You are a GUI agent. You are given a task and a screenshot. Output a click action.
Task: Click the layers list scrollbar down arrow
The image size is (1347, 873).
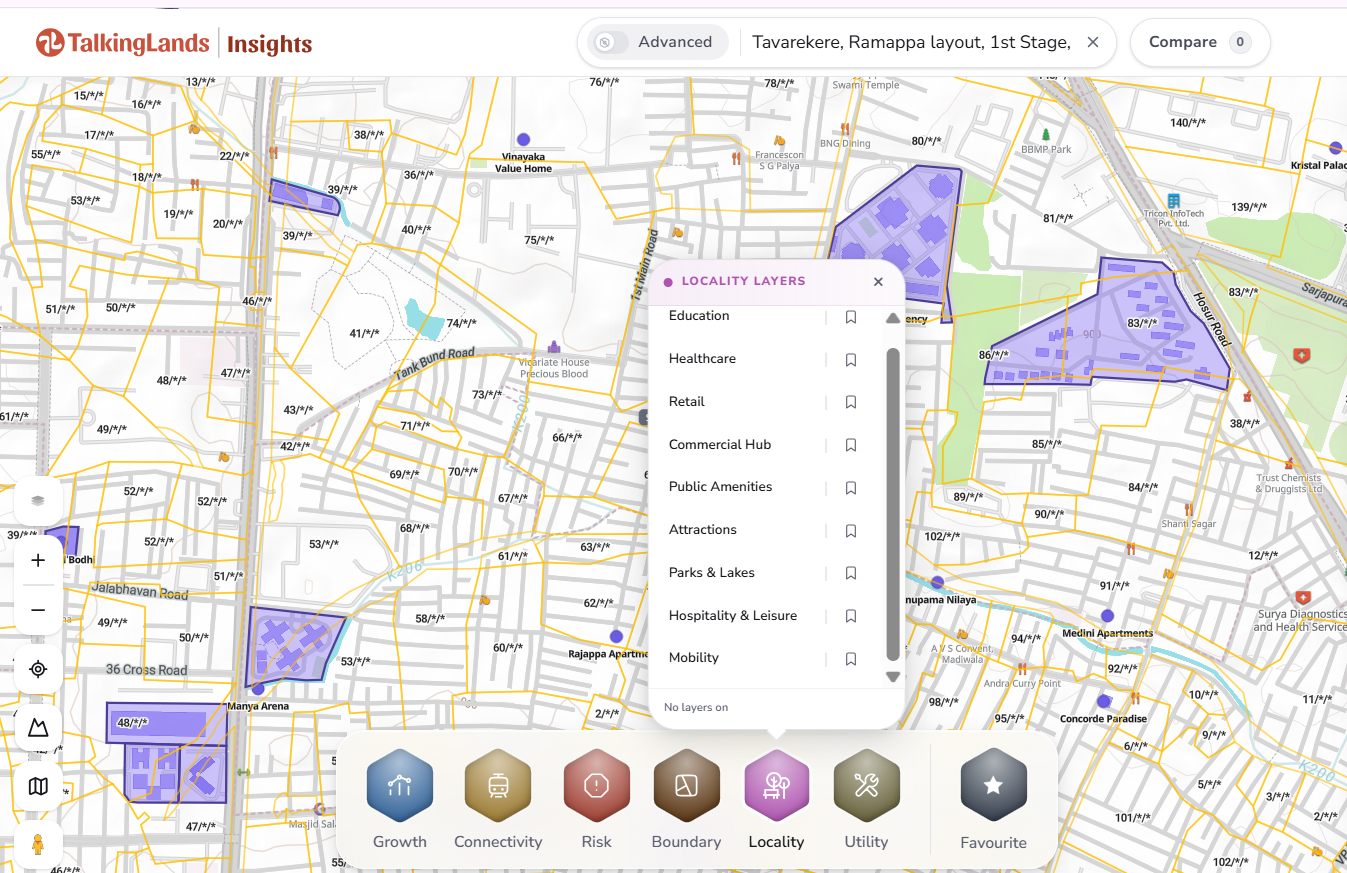893,677
